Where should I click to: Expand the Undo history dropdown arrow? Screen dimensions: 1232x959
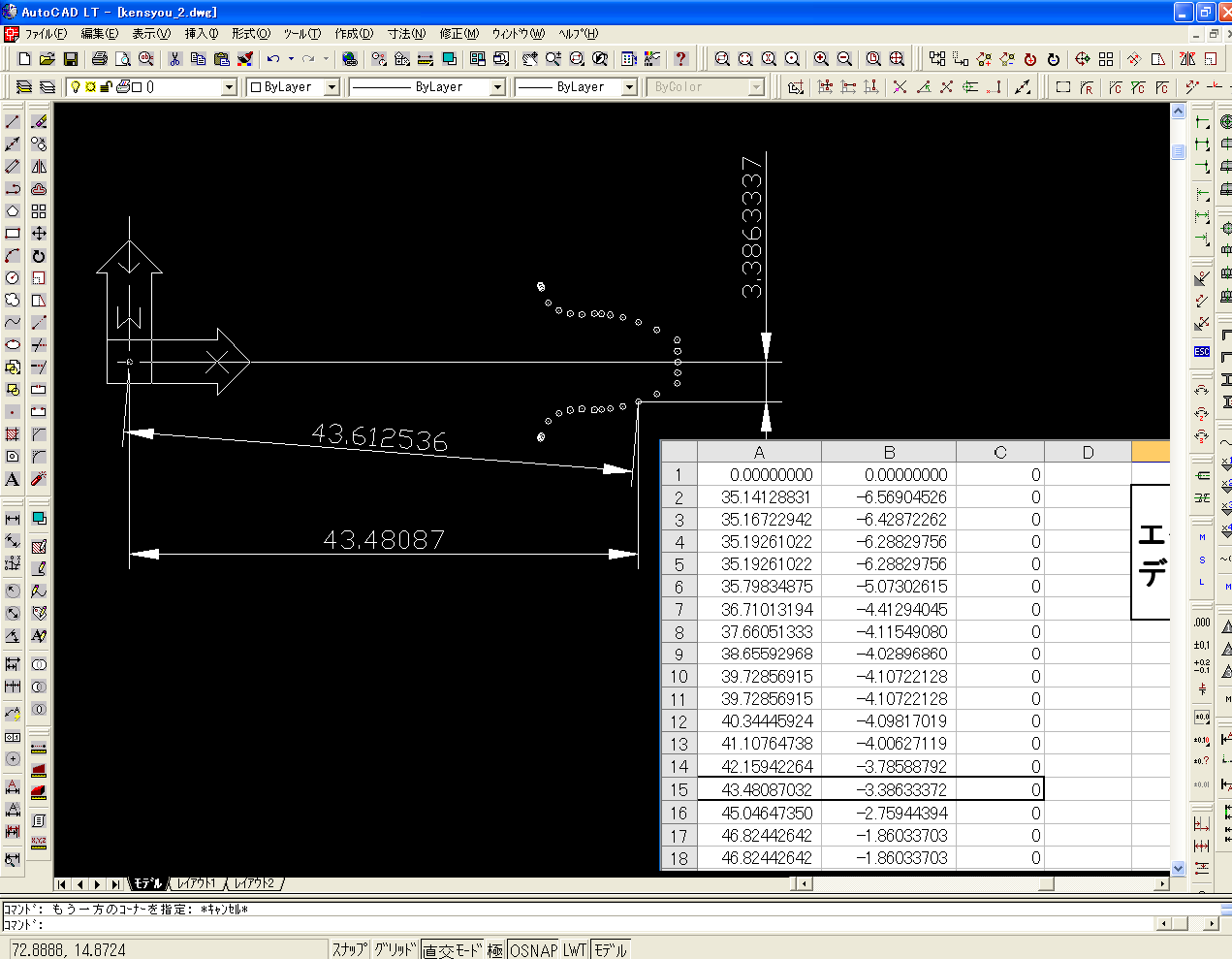(291, 59)
